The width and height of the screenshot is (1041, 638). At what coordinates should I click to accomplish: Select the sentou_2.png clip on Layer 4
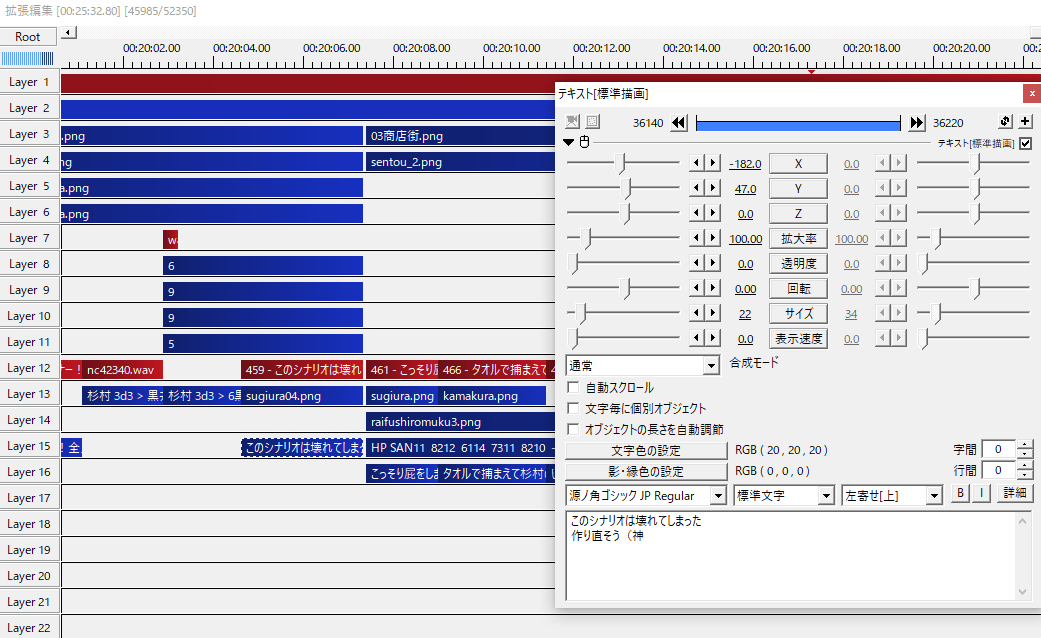click(x=460, y=161)
